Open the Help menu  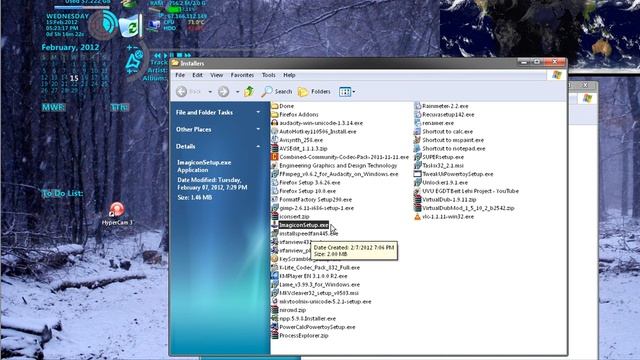click(289, 75)
